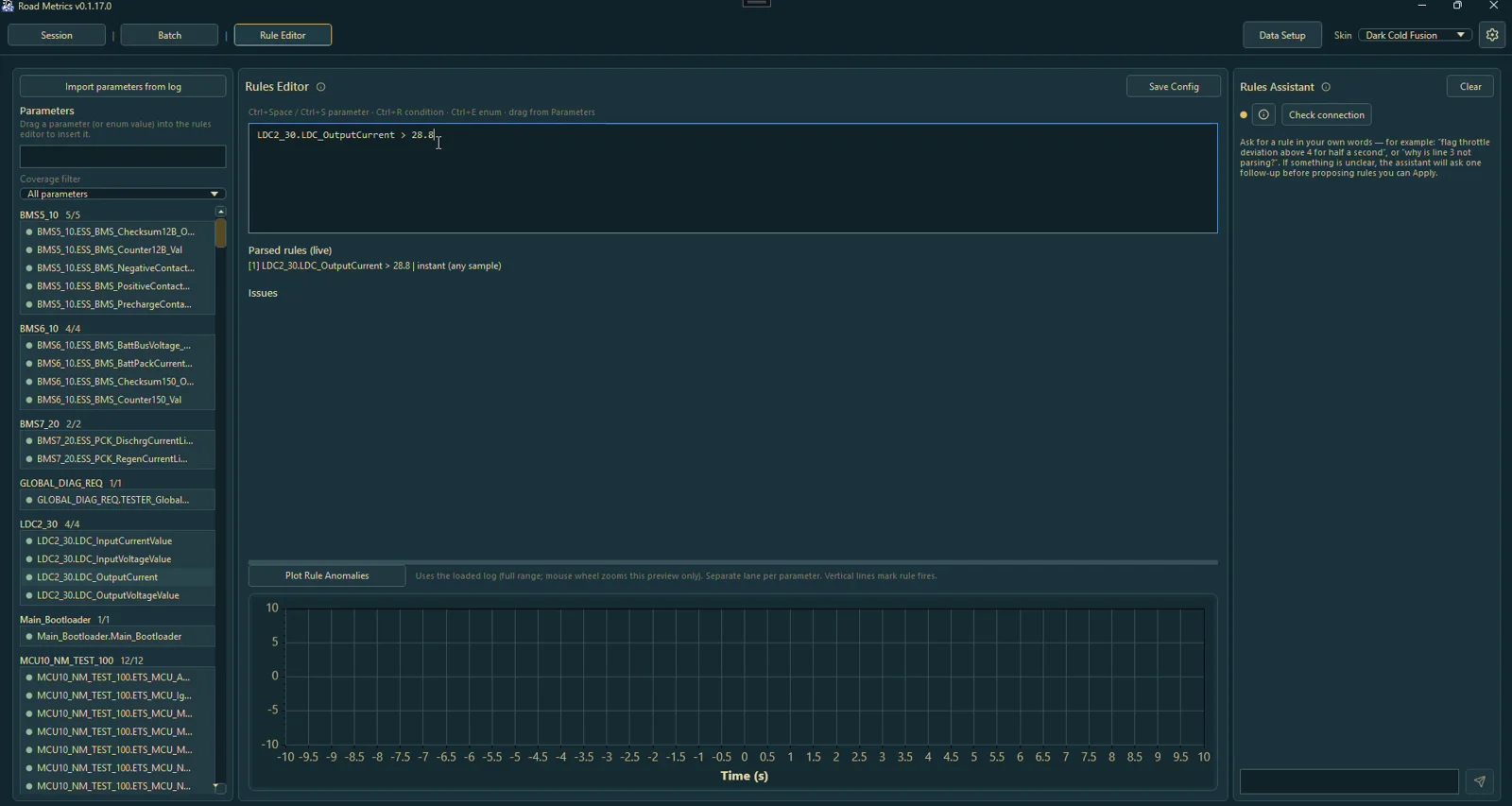Switch to the Batch tab

pos(170,35)
